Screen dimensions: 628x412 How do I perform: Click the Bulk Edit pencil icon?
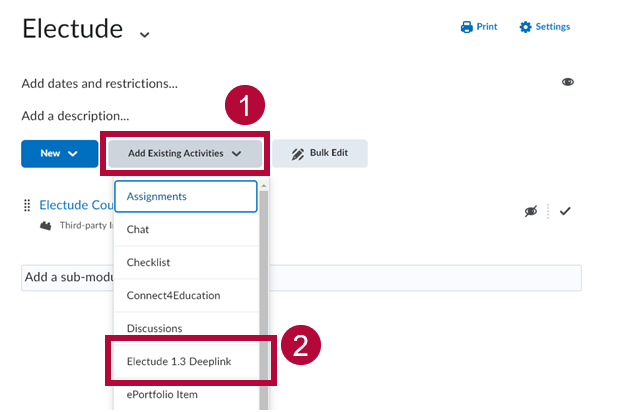[x=297, y=154]
